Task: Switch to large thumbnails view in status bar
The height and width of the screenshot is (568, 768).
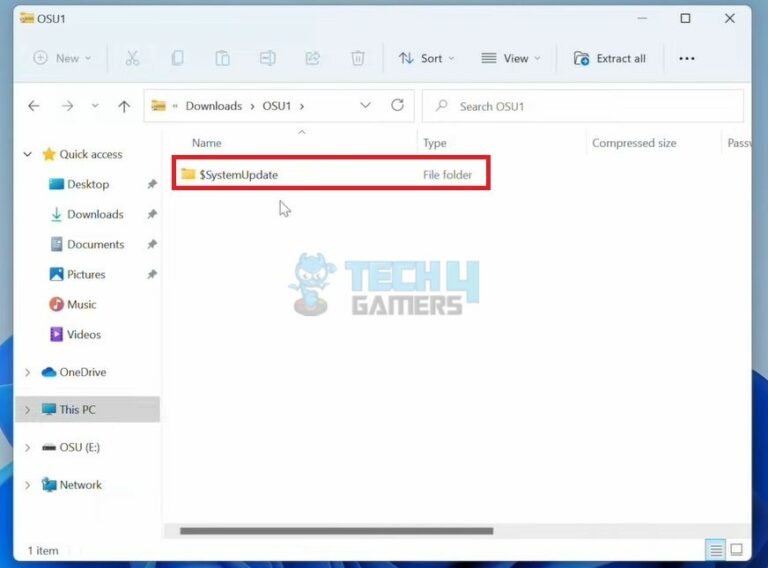Action: (x=737, y=550)
